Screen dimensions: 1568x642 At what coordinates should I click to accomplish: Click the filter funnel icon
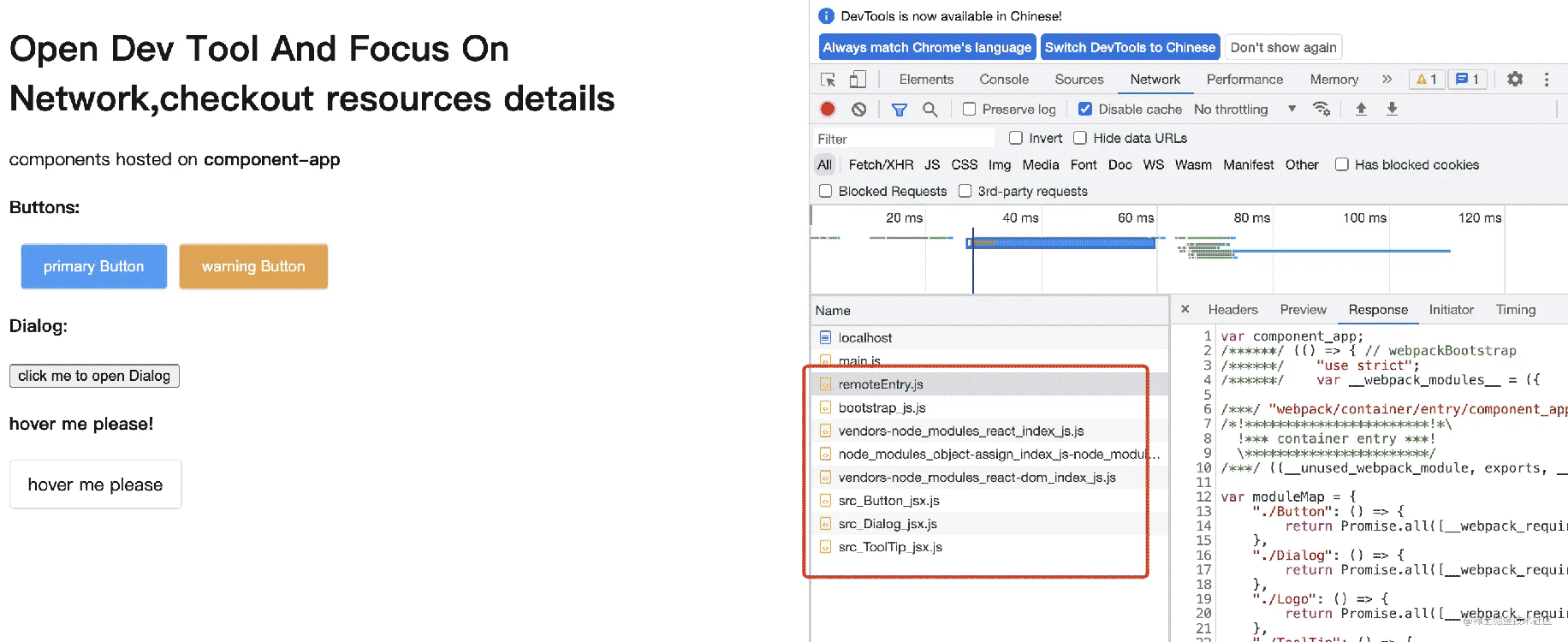point(899,110)
